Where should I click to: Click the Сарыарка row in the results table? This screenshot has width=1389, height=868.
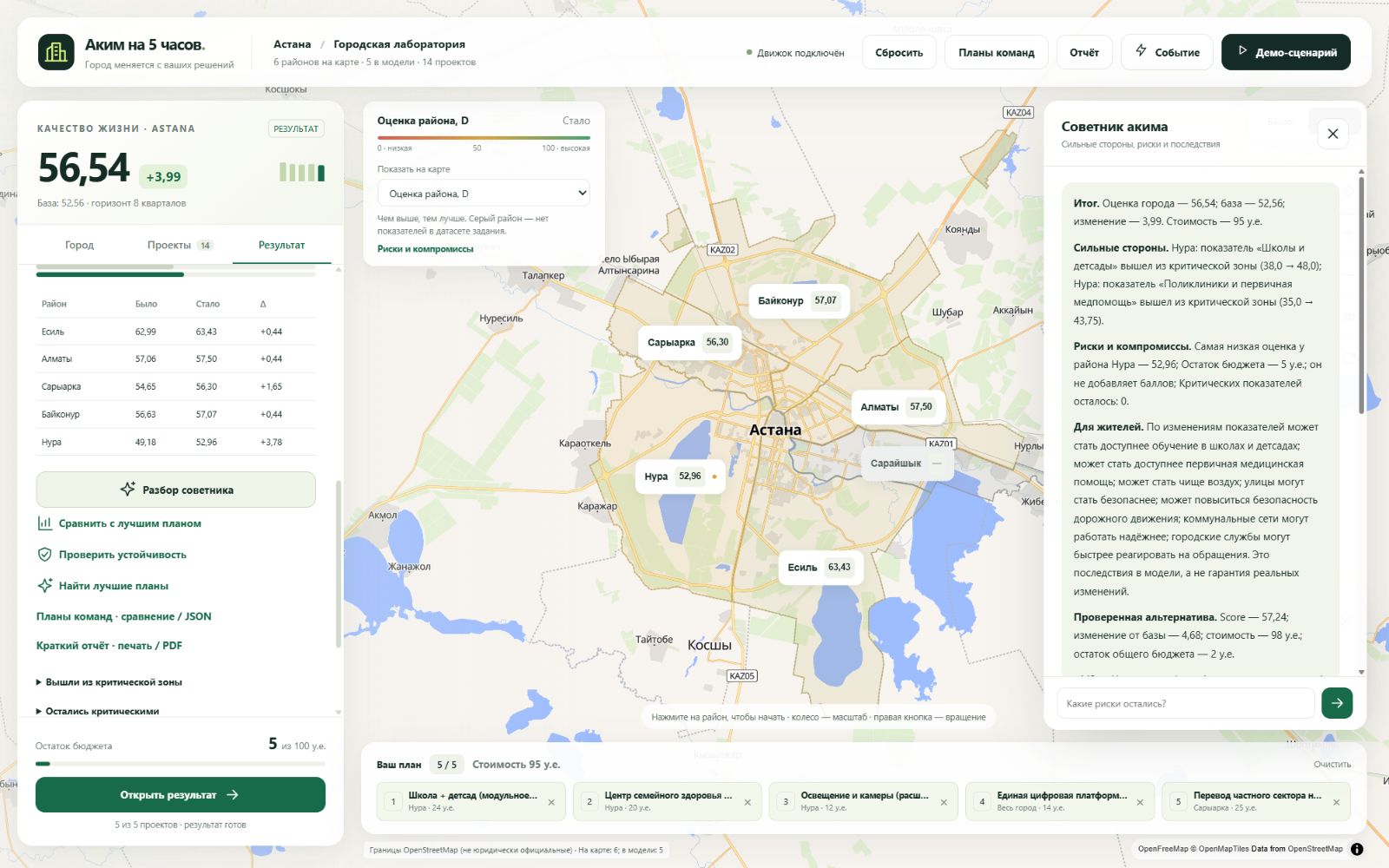click(x=176, y=386)
